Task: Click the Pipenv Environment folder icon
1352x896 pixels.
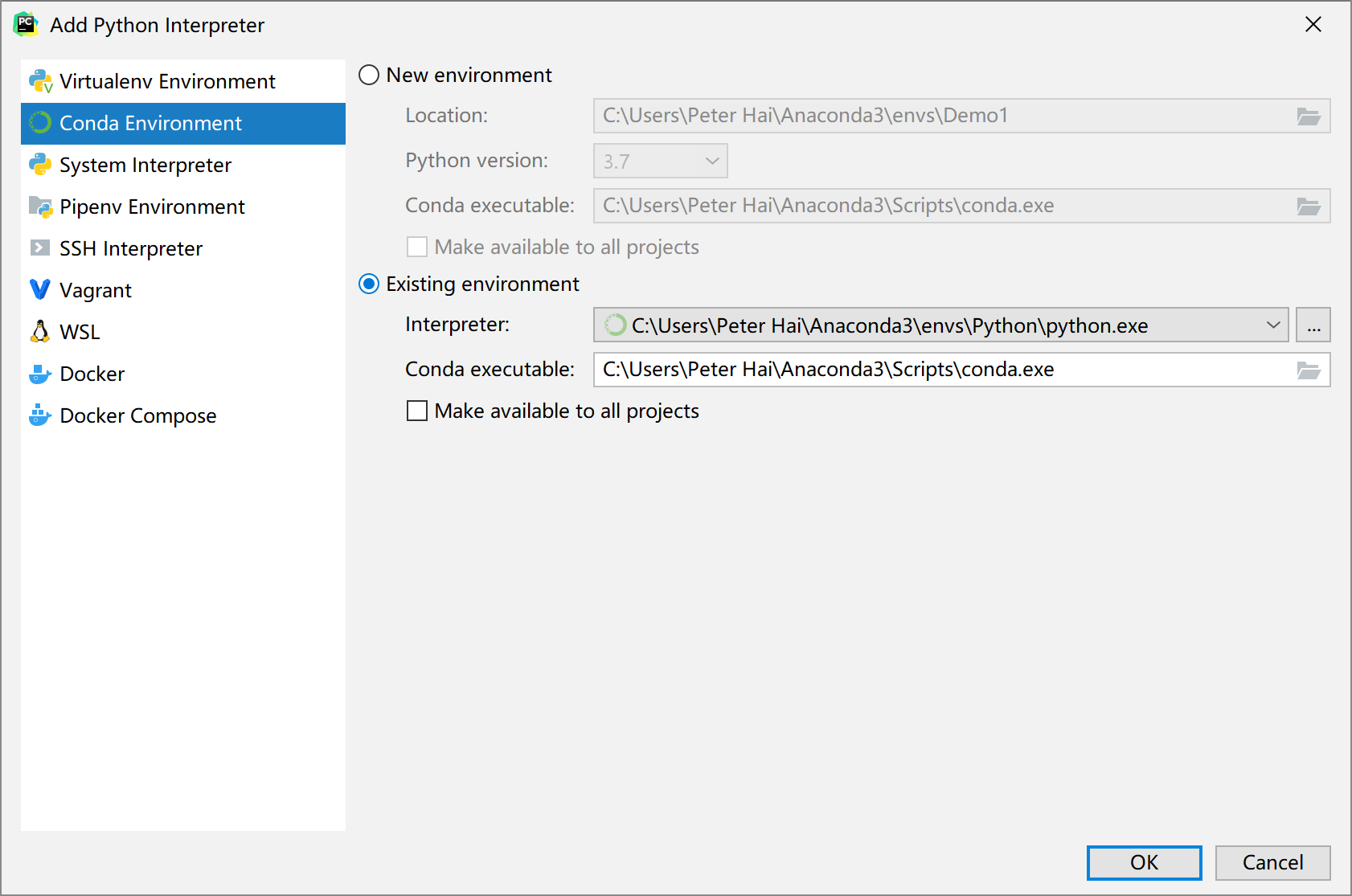Action: [40, 207]
